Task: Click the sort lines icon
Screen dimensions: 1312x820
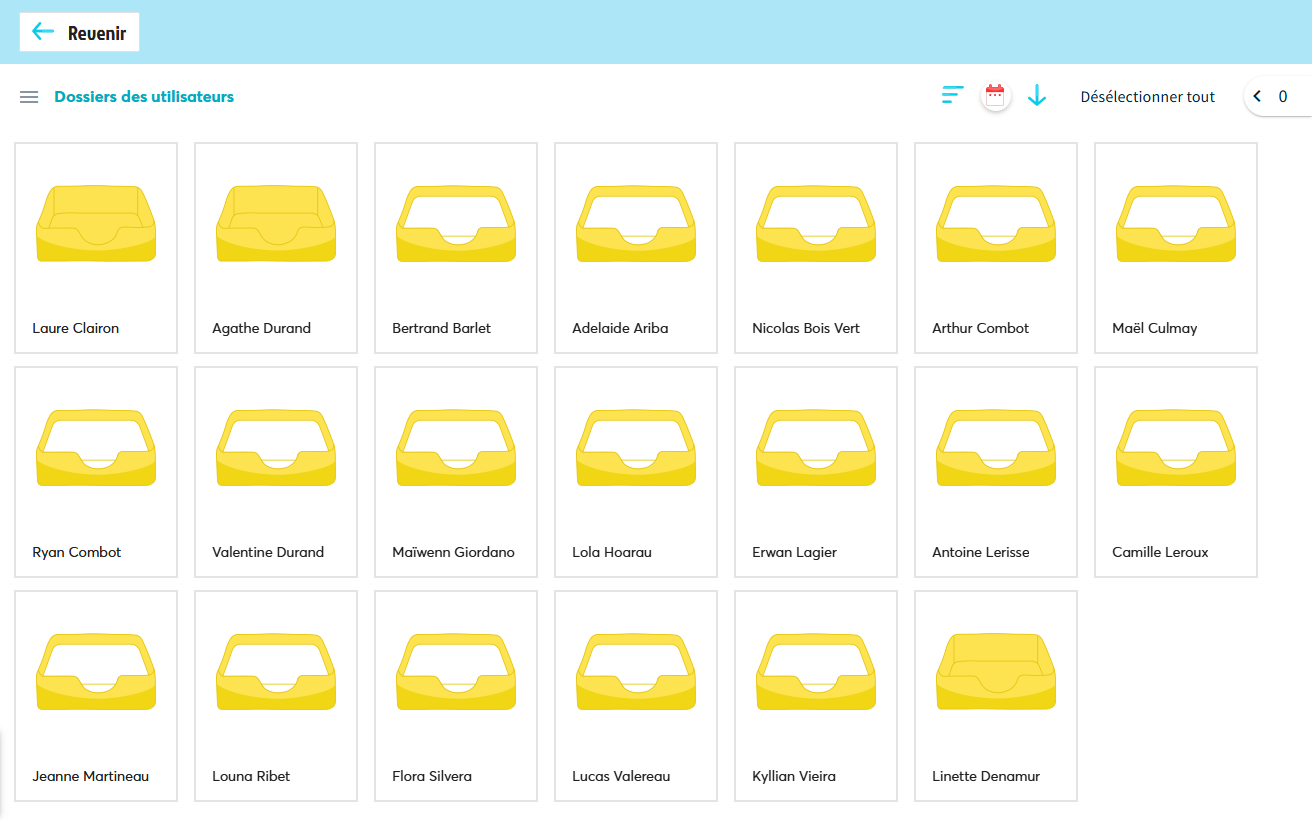Action: (x=952, y=96)
